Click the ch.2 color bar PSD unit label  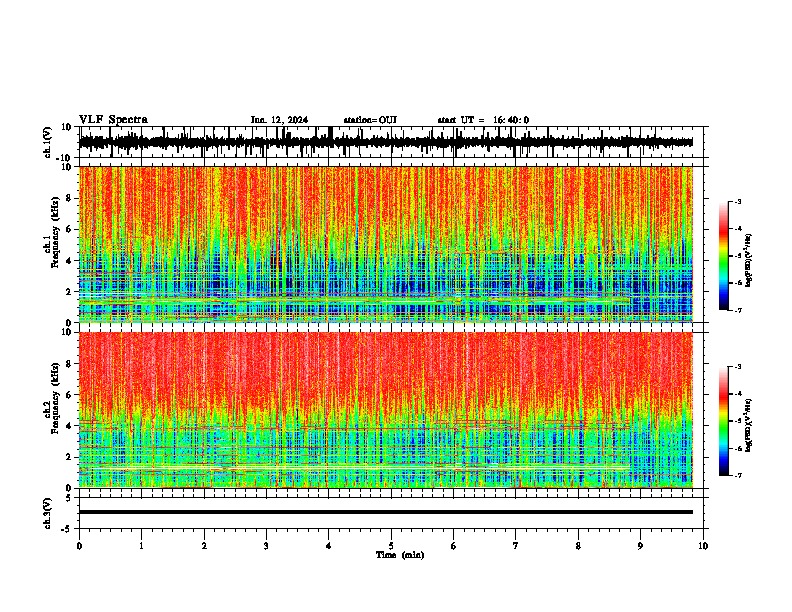(x=748, y=425)
